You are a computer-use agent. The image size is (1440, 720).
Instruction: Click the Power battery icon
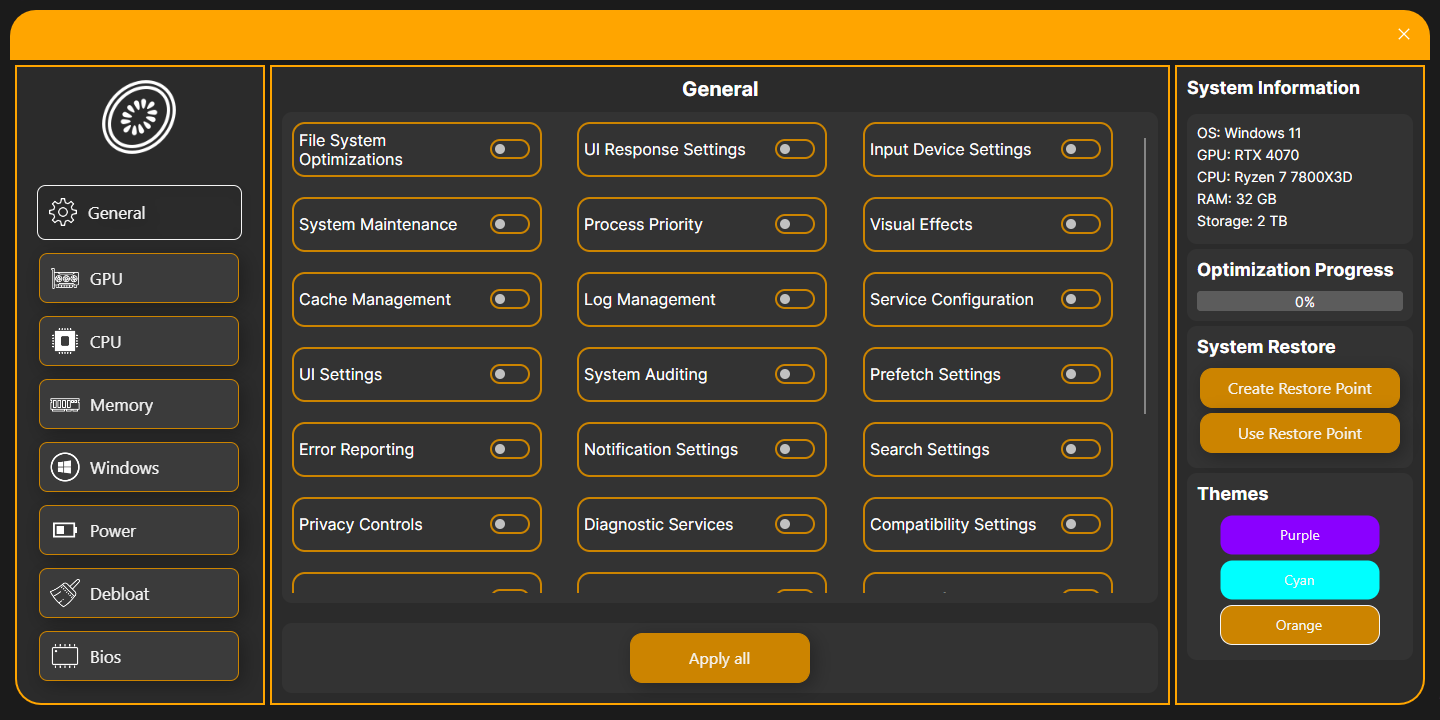(65, 531)
